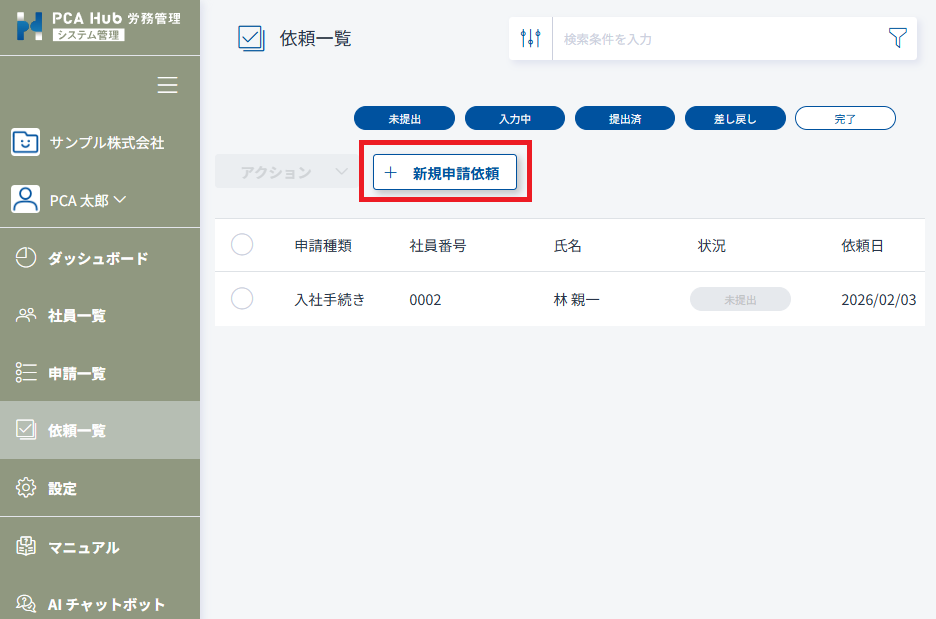Viewport: 936px width, 619px height.
Task: Open search condition sliders icon
Action: point(531,39)
